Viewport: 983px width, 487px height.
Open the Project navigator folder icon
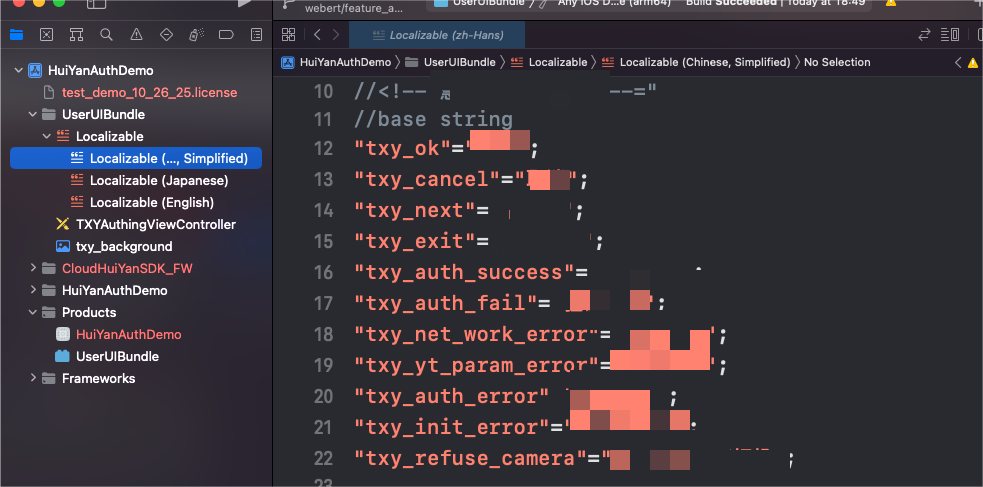pos(16,35)
